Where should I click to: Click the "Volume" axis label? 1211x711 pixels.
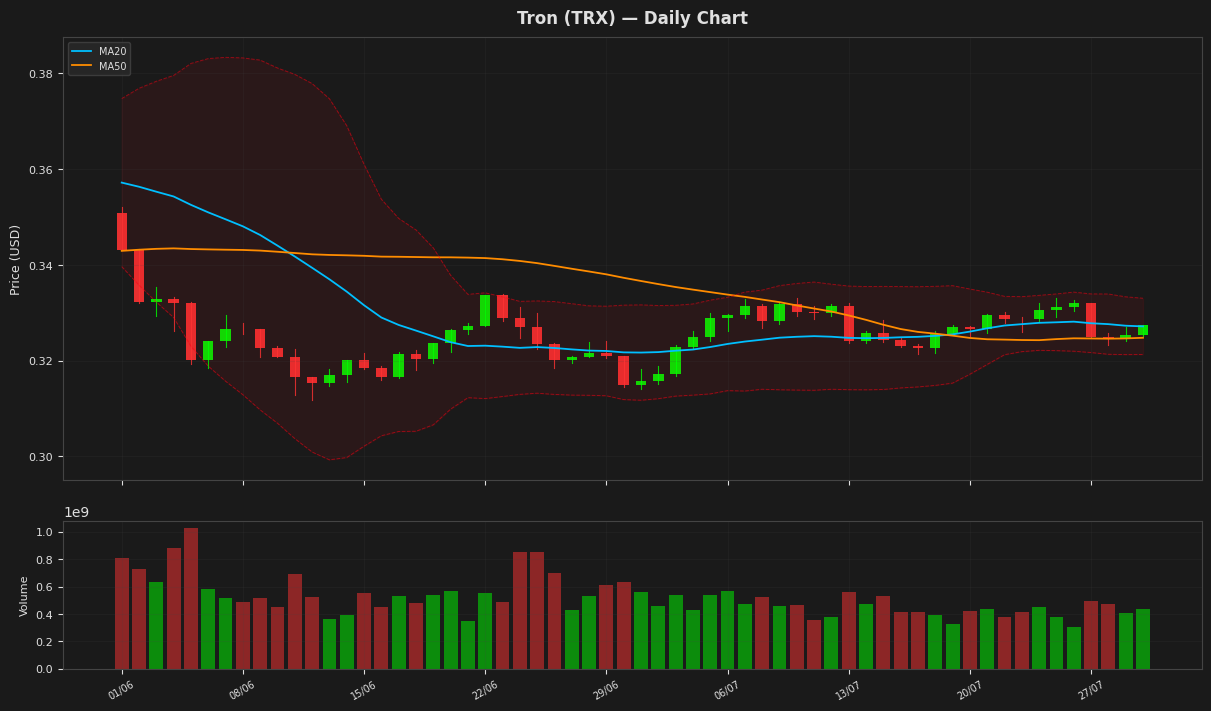pyautogui.click(x=24, y=596)
